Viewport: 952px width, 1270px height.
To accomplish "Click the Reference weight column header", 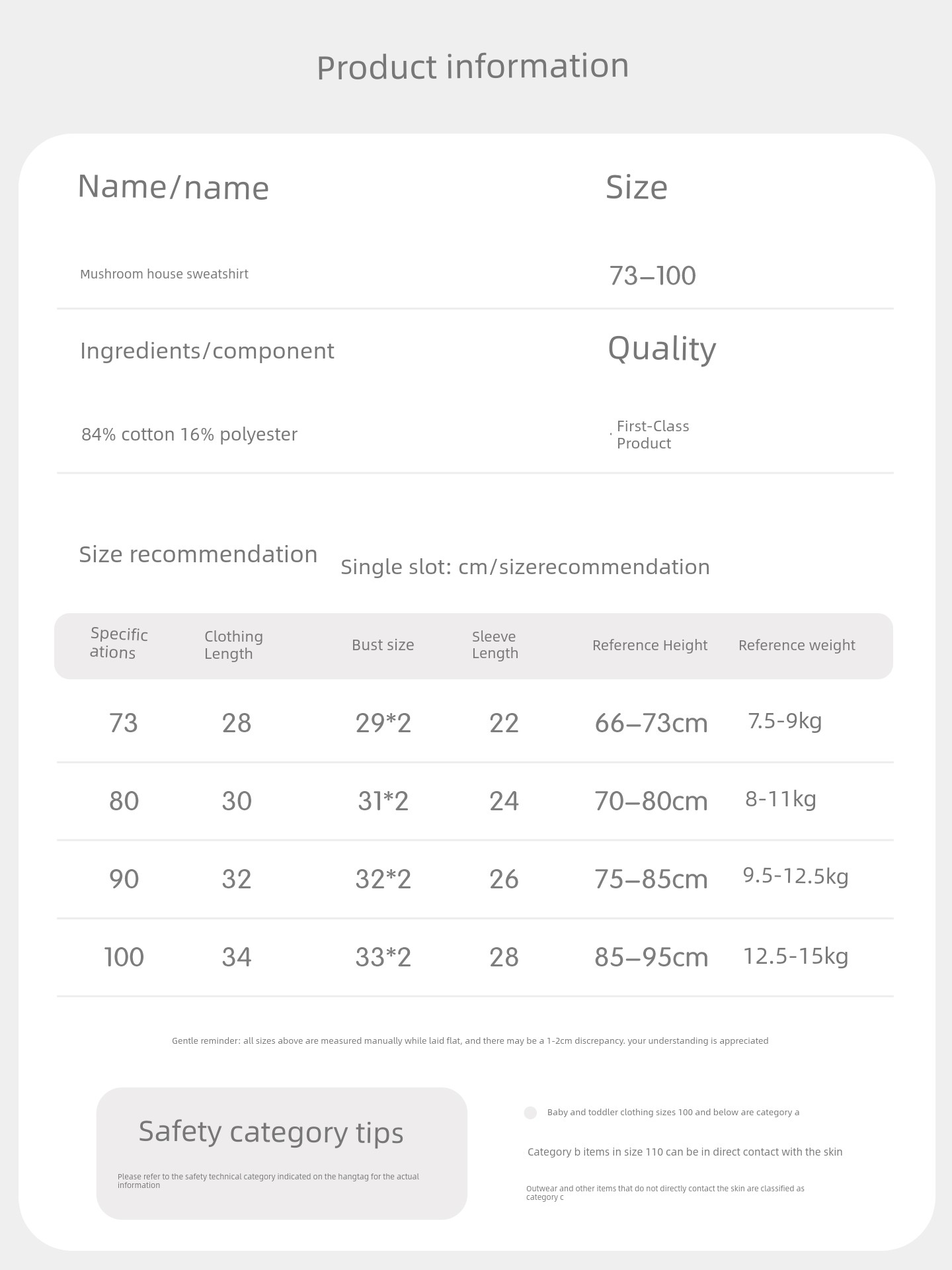I will pos(797,645).
